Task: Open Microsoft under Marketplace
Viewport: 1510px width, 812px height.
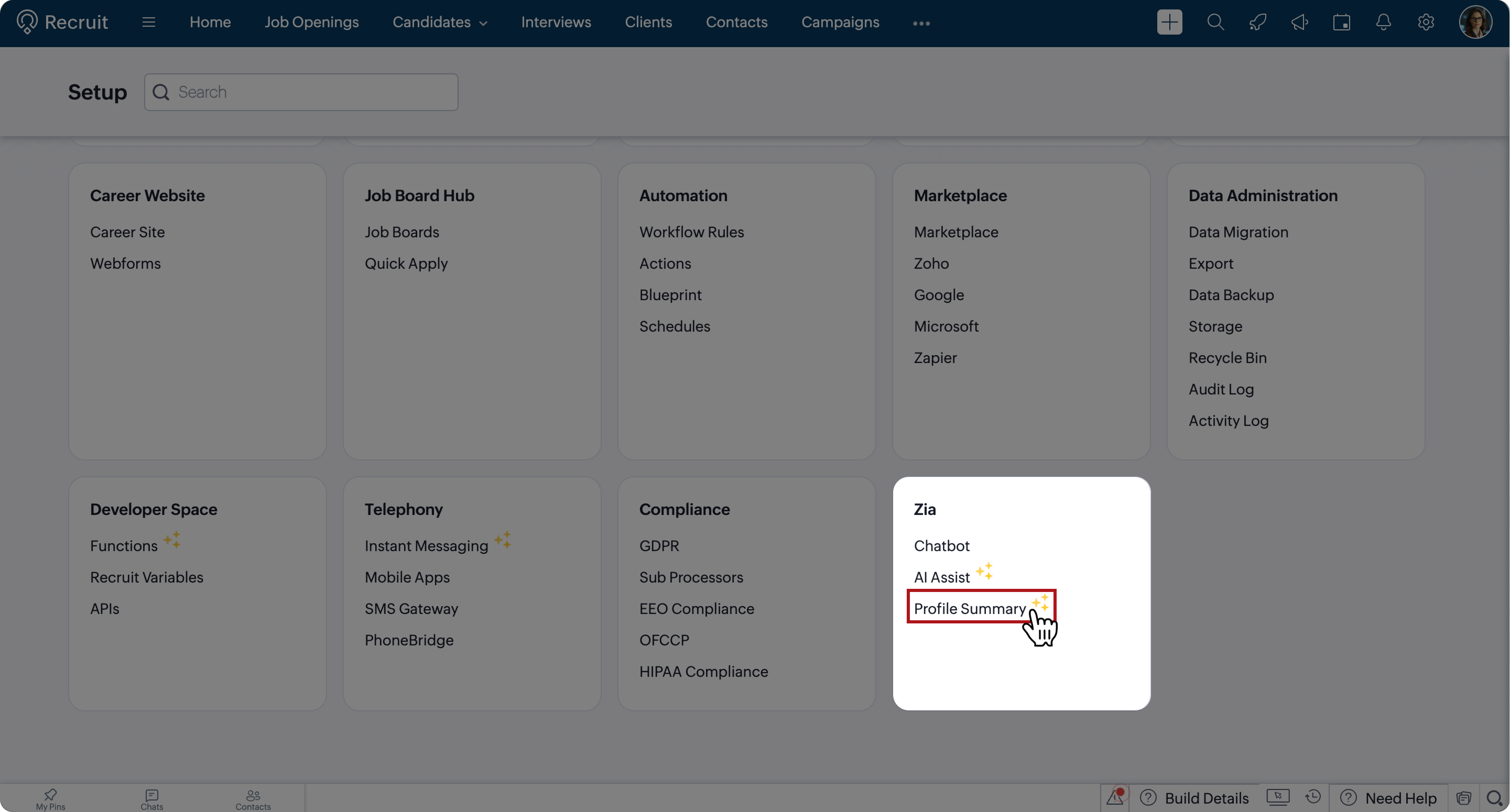Action: point(946,326)
